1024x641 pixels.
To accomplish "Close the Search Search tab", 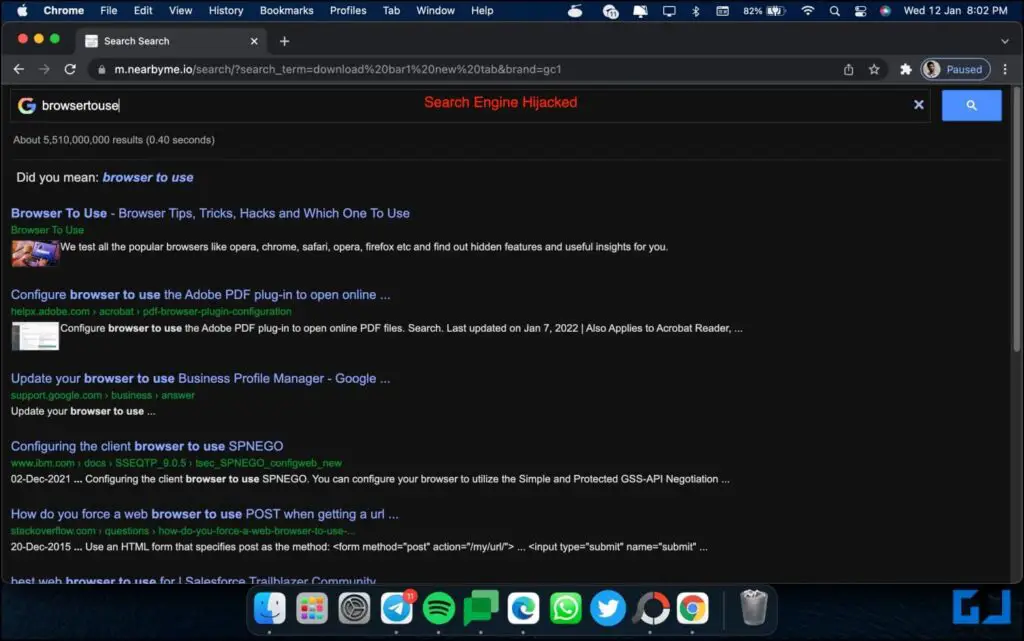I will coord(254,41).
